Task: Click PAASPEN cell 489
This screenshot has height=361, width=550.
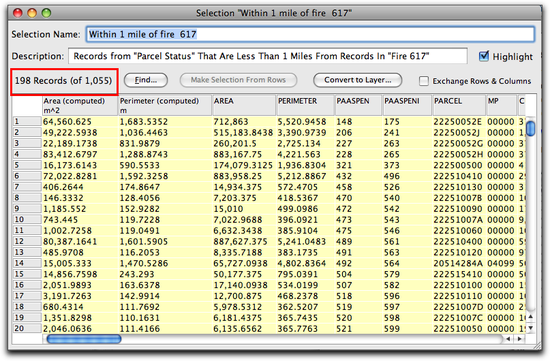Action: click(x=344, y=241)
